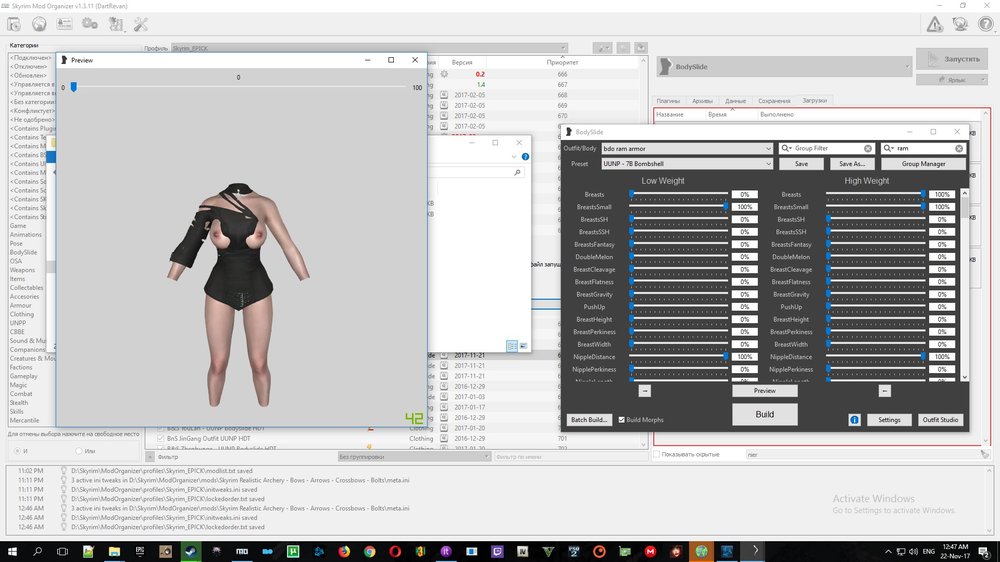
Task: Open the Mod Organizer settings wrench-and-screwdriver icon
Action: pos(141,24)
